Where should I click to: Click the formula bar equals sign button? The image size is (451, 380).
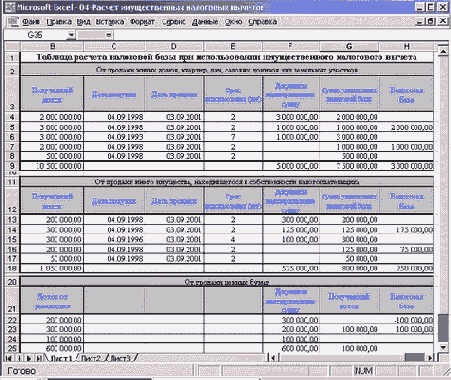(x=108, y=35)
